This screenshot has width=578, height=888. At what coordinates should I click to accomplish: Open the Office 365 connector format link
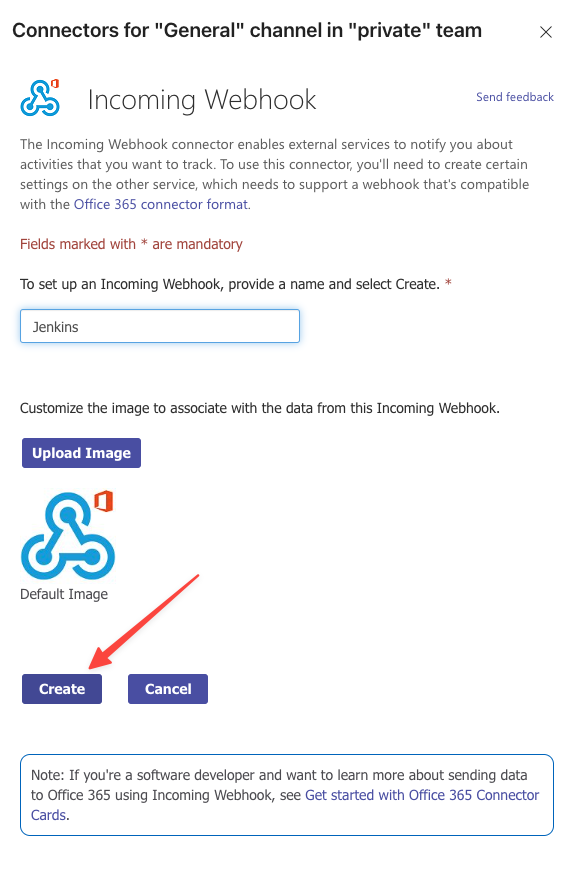(x=161, y=204)
